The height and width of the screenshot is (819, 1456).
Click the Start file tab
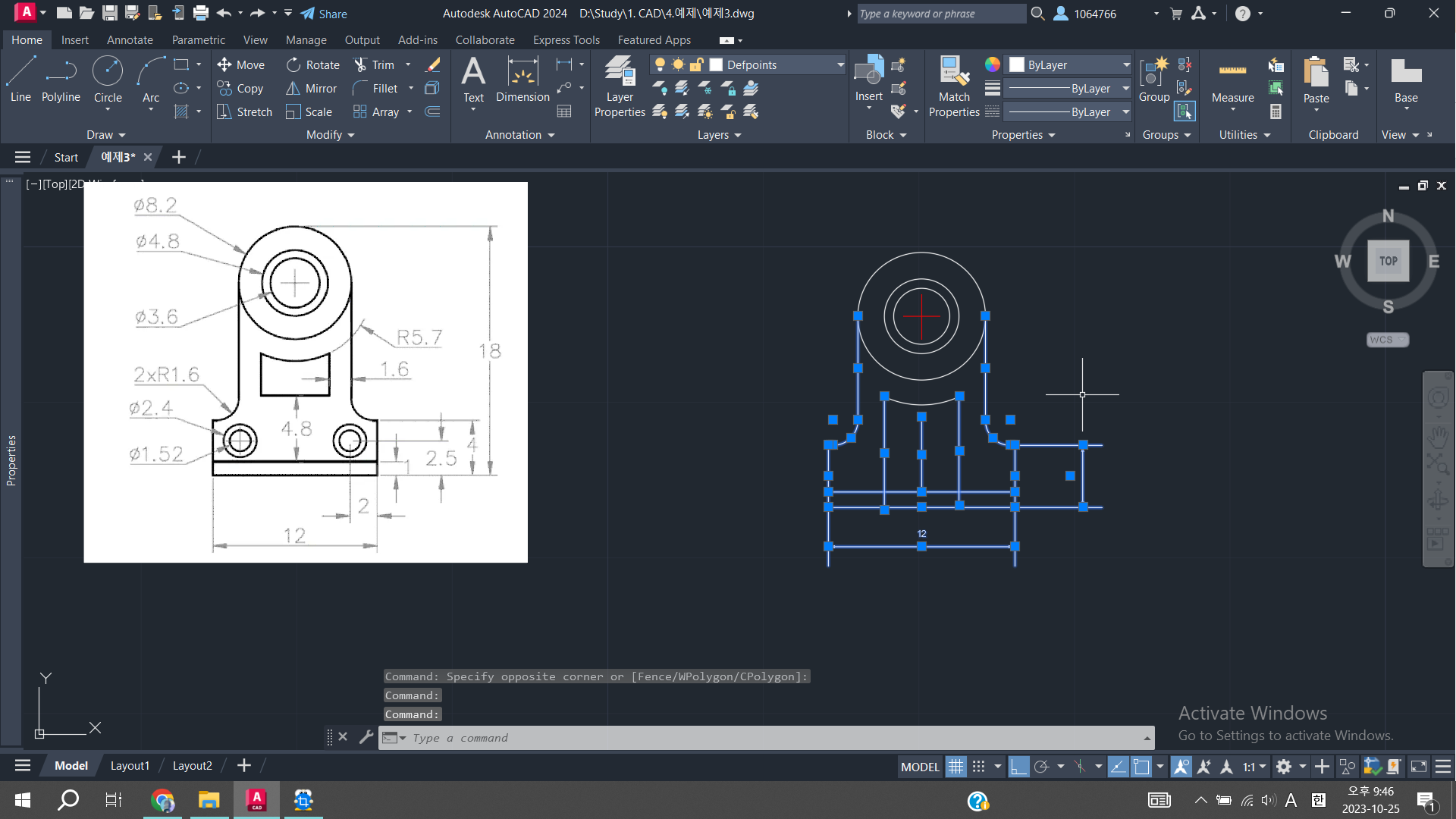click(x=66, y=157)
